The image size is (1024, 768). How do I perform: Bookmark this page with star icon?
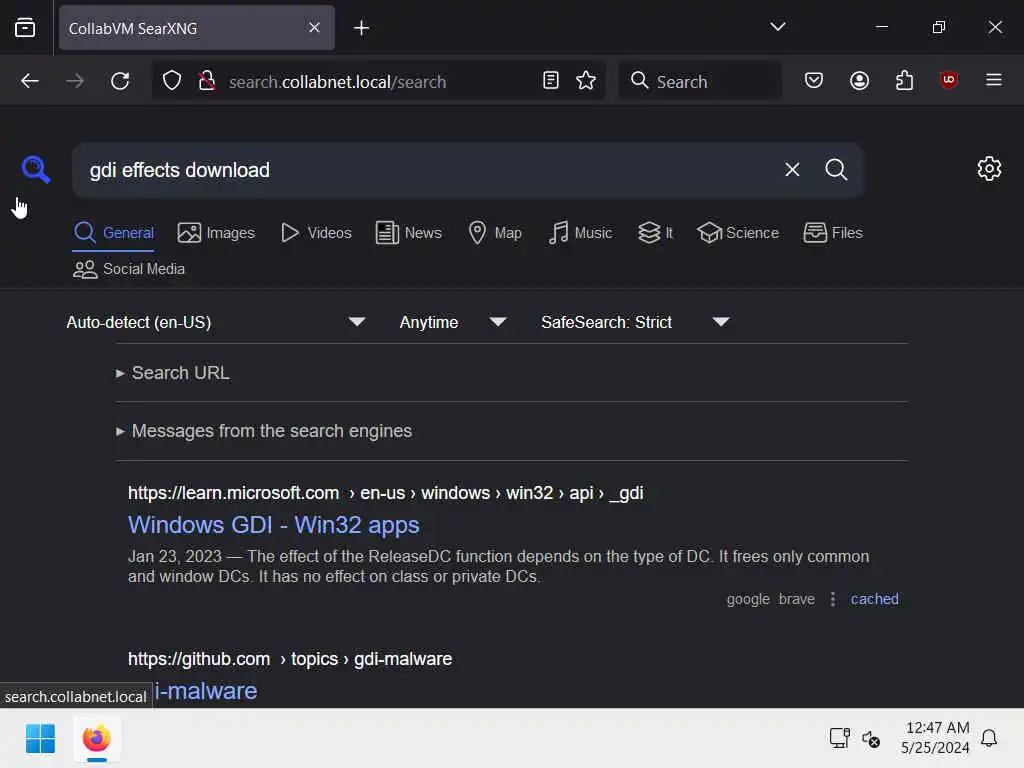point(586,80)
